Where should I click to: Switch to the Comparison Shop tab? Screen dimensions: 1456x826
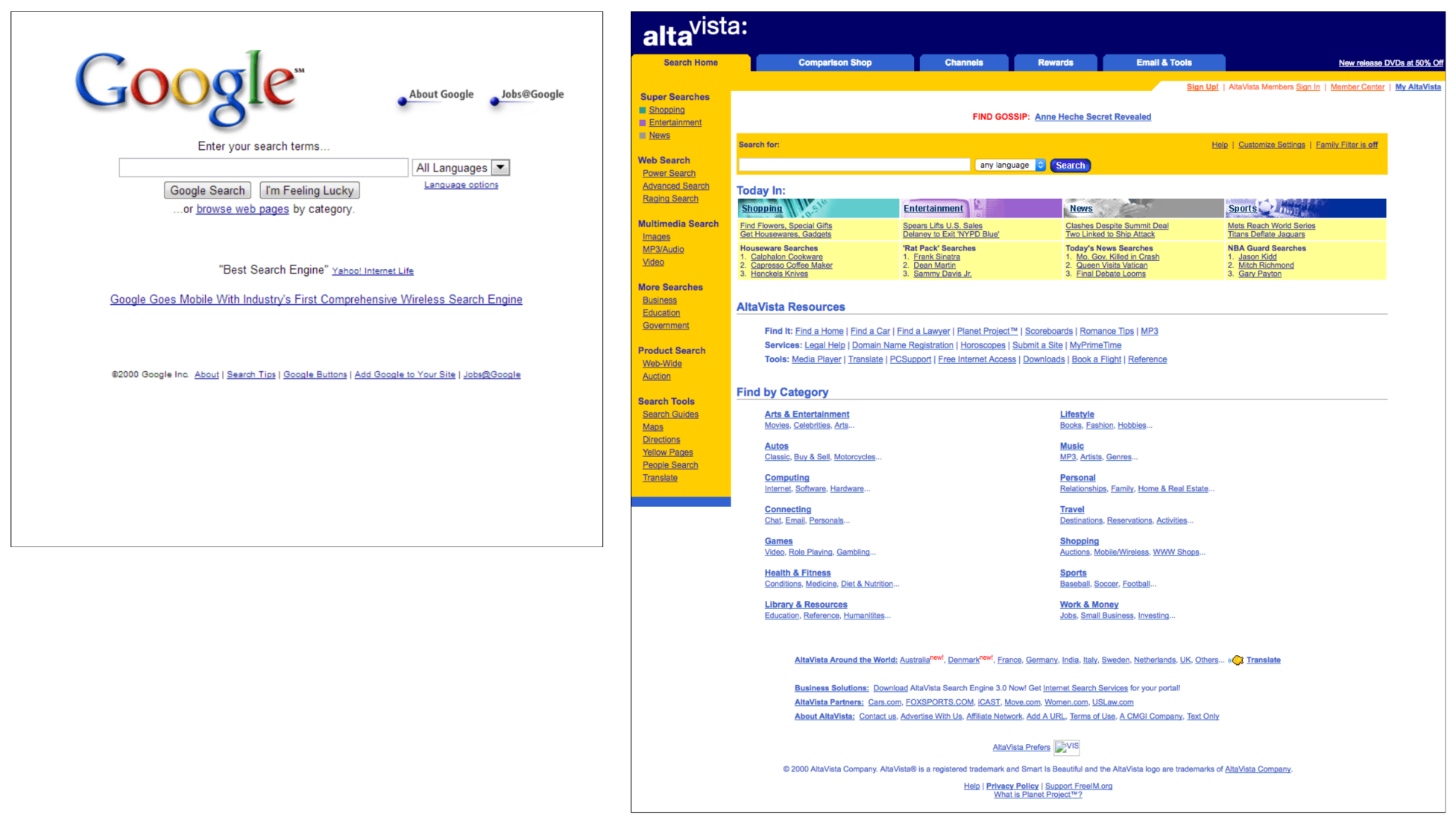tap(834, 63)
